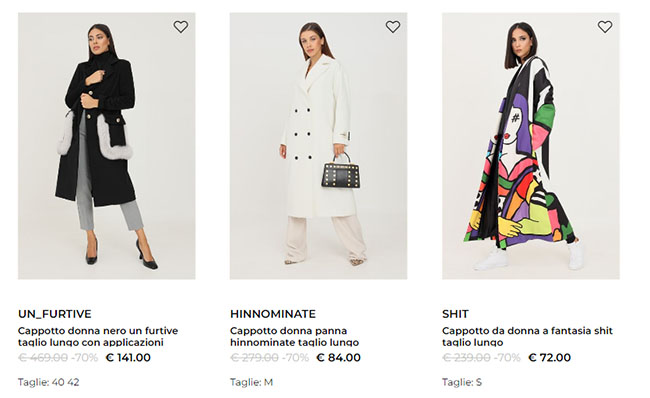Choose size 40 42 under black coat
This screenshot has width=650, height=398.
(x=65, y=382)
